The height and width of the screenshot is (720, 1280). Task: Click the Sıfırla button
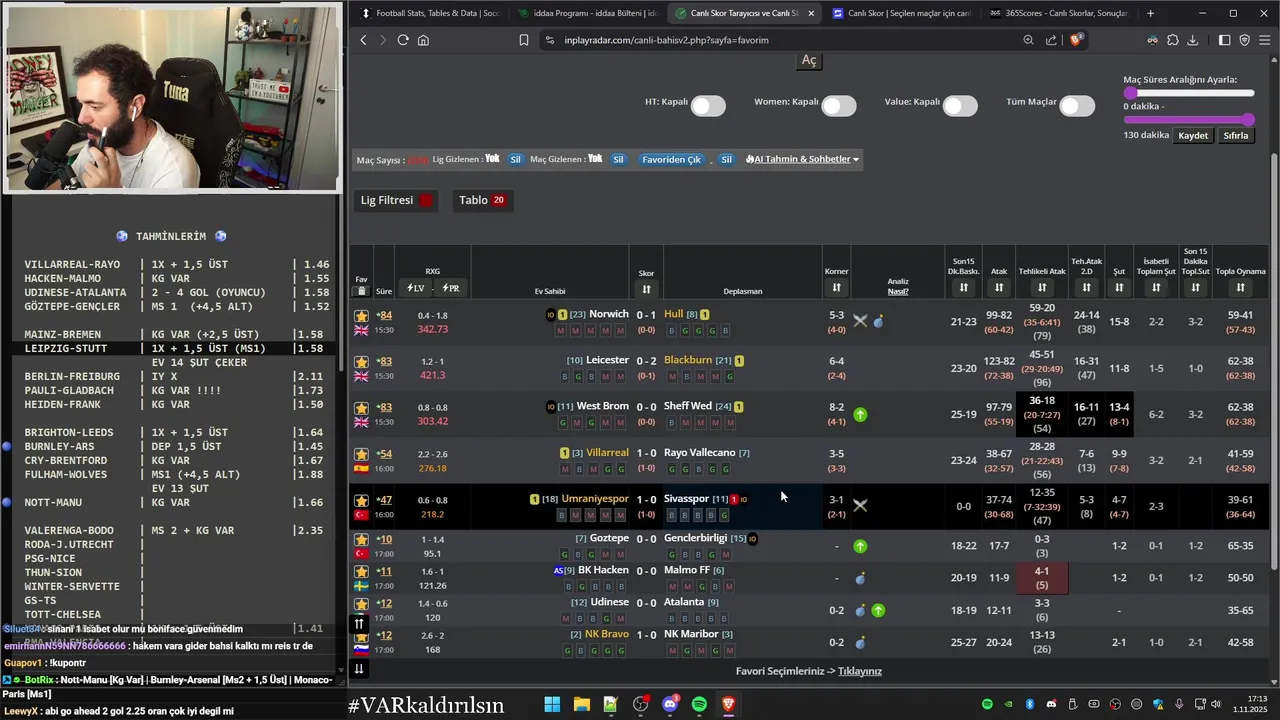pyautogui.click(x=1236, y=135)
